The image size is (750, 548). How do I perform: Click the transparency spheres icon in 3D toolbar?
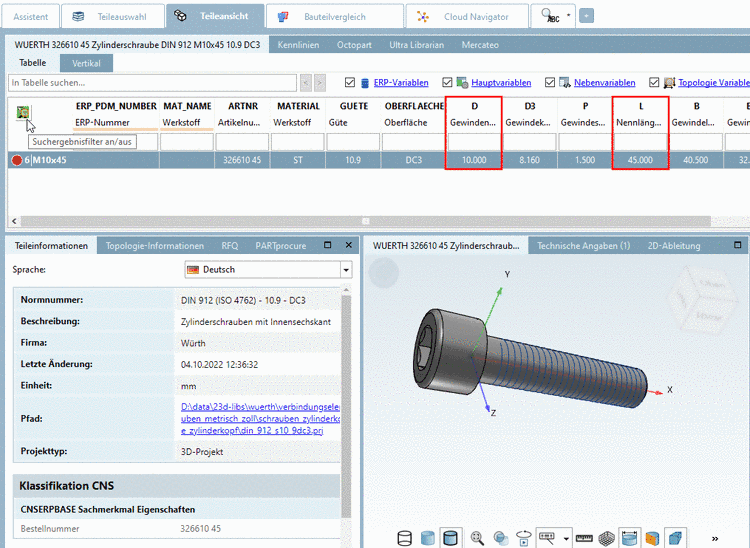pyautogui.click(x=501, y=538)
